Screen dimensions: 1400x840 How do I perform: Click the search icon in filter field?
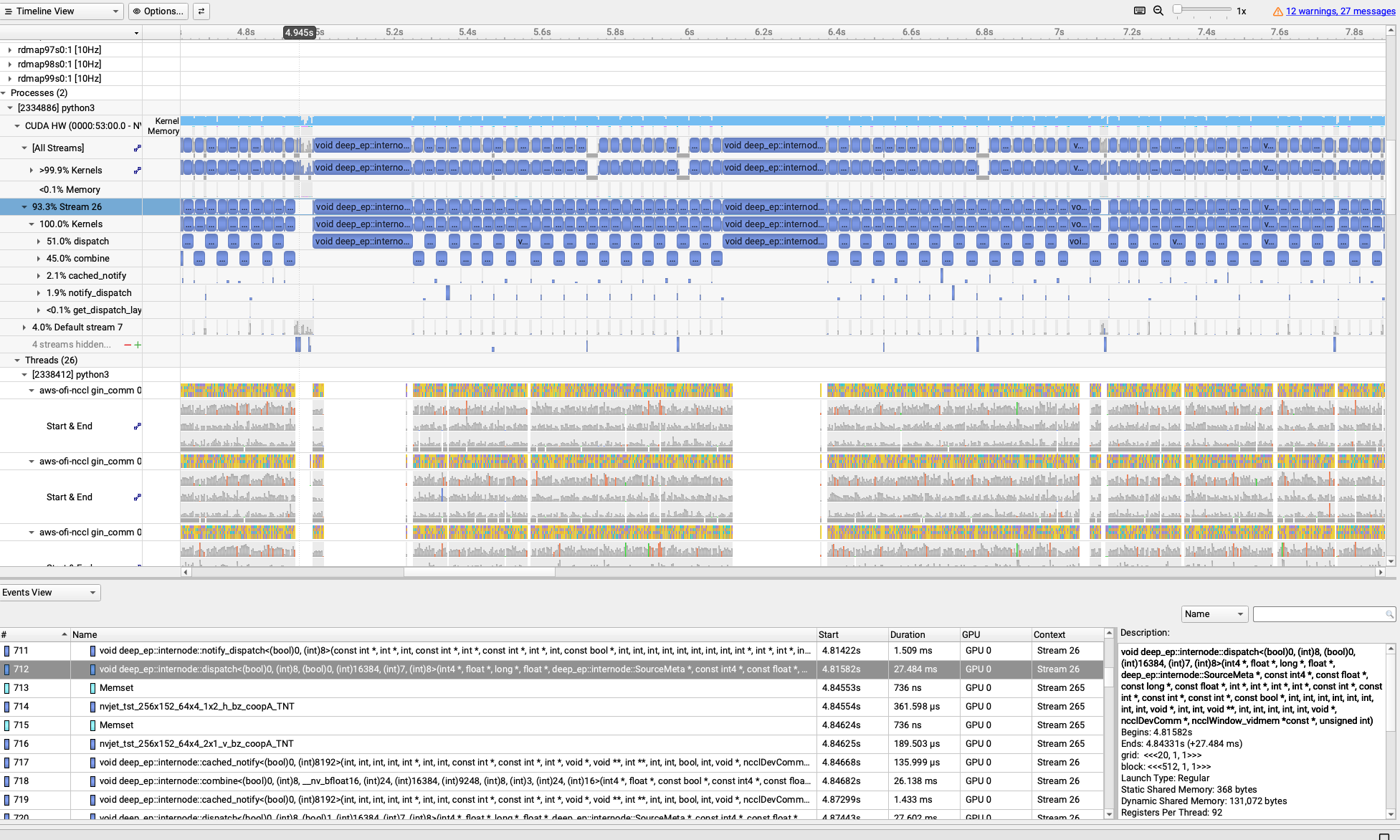coord(1389,614)
